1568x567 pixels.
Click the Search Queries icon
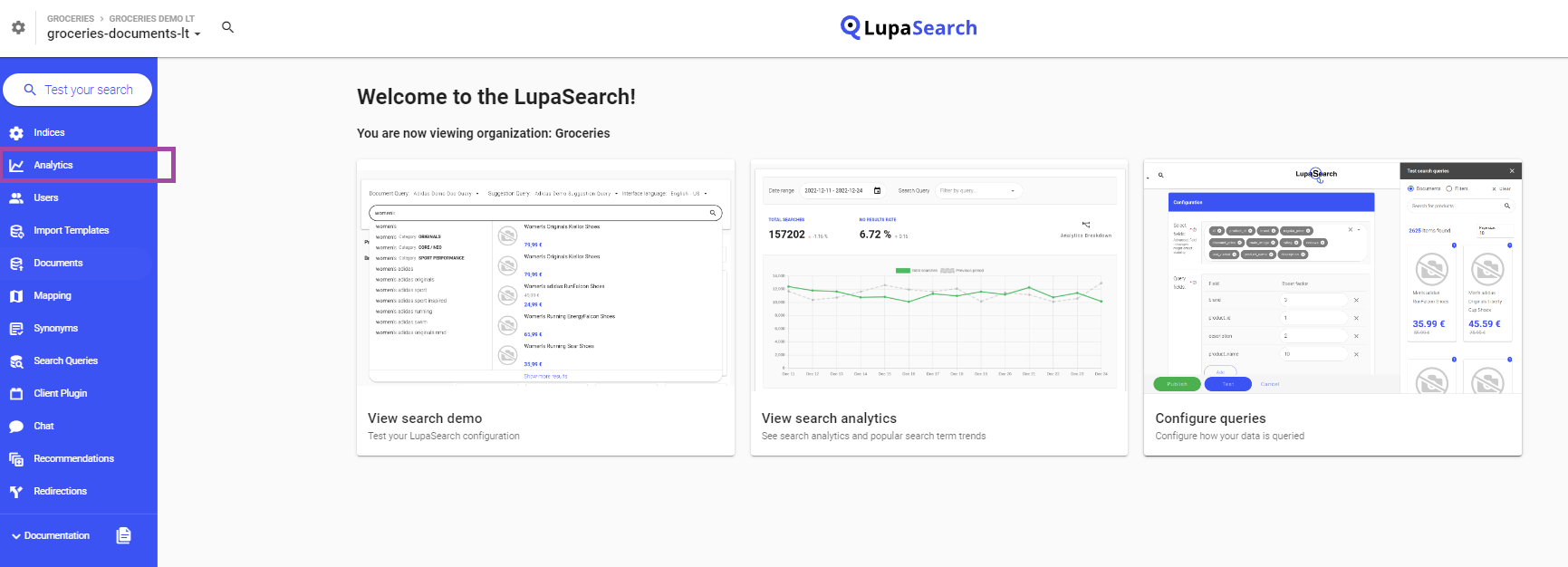[16, 361]
